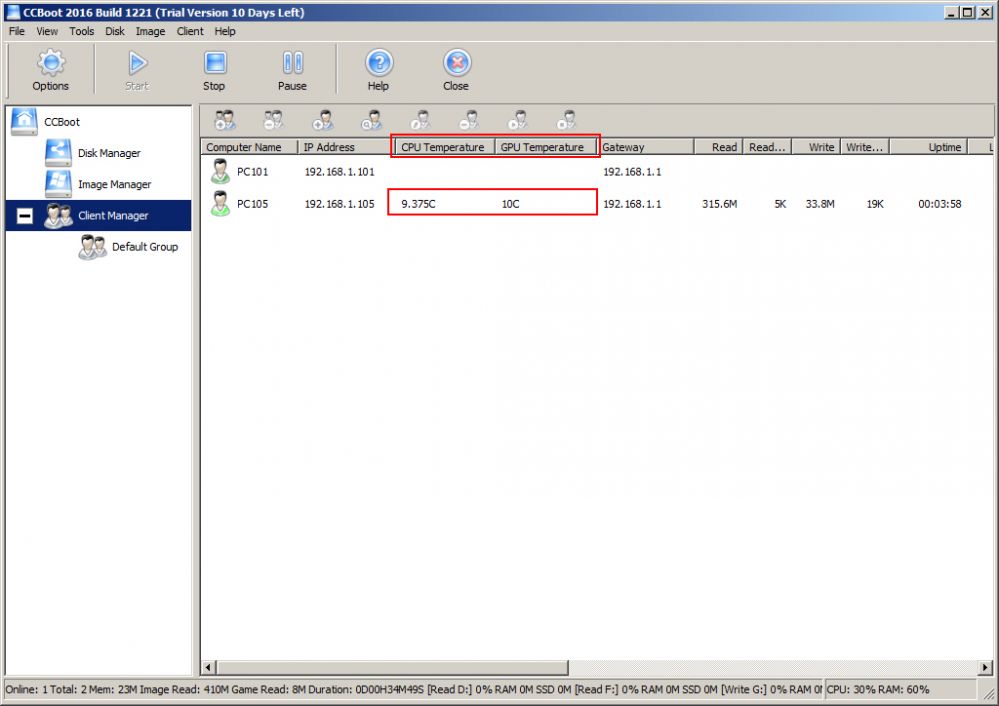999x706 pixels.
Task: Click the Delete Group icon
Action: [274, 120]
